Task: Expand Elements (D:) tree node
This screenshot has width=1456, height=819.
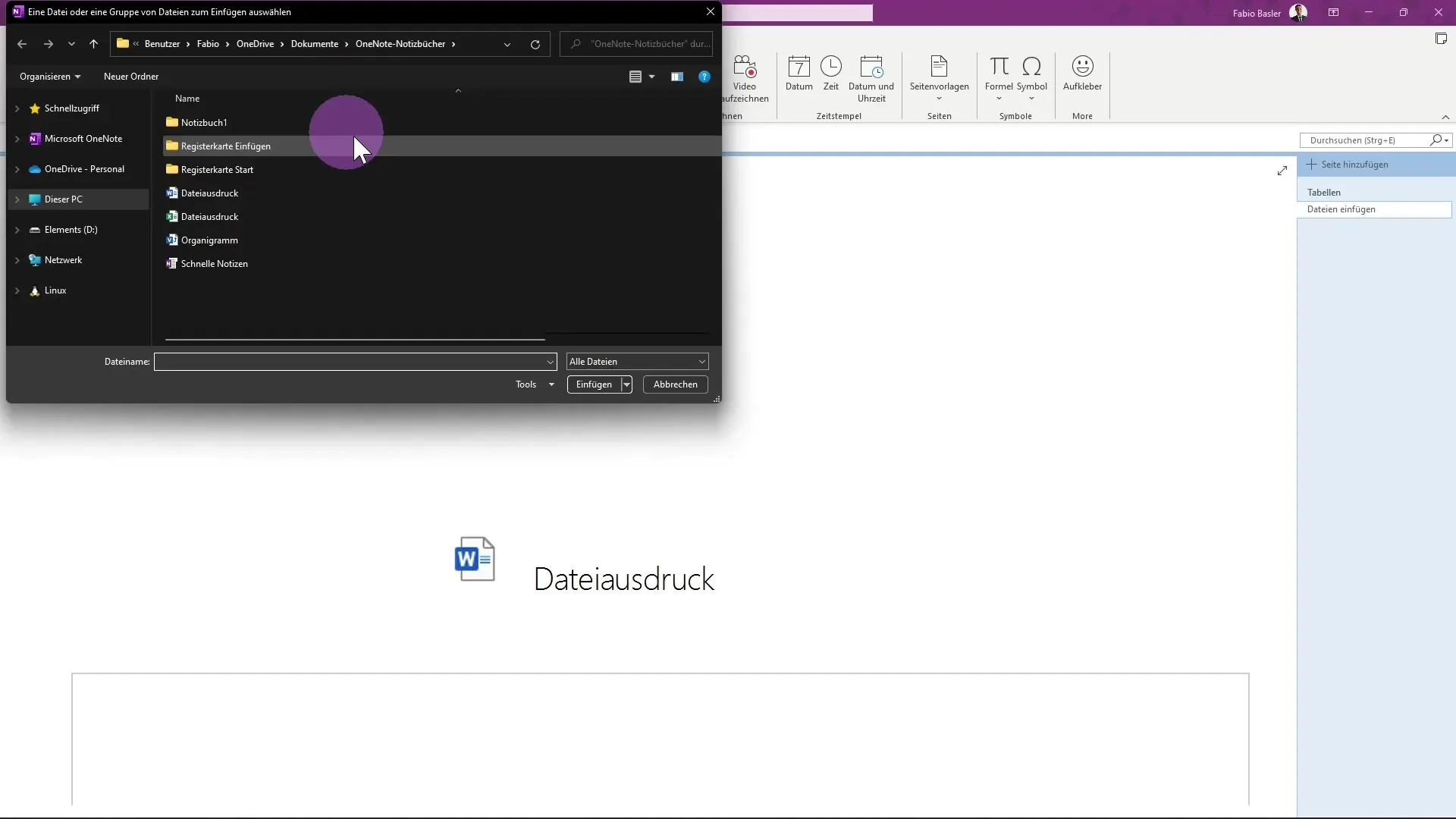Action: [17, 230]
